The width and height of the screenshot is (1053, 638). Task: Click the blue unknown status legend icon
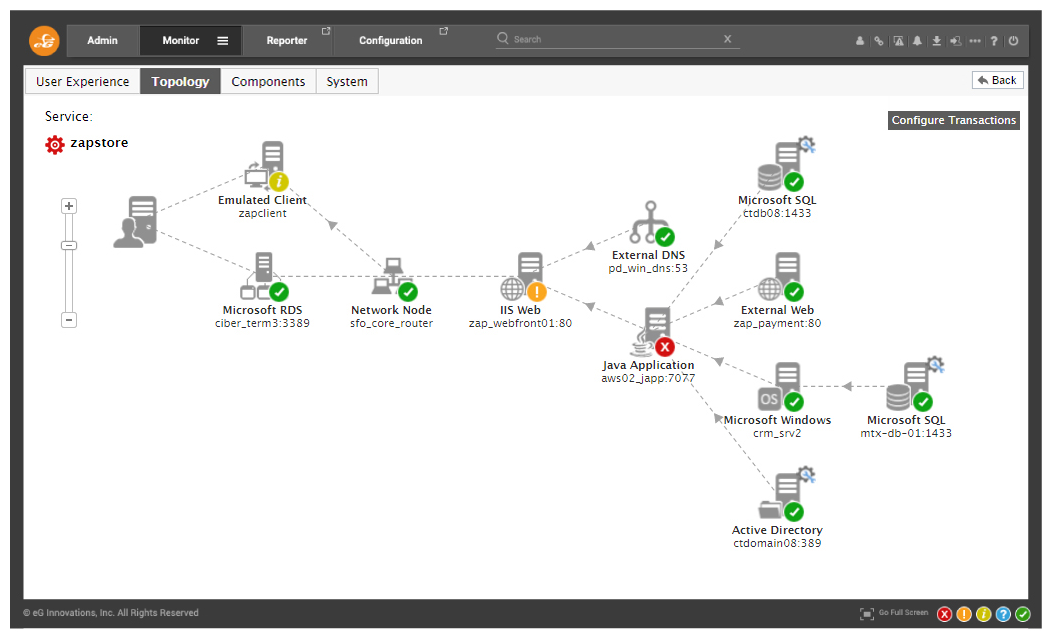coord(1003,614)
